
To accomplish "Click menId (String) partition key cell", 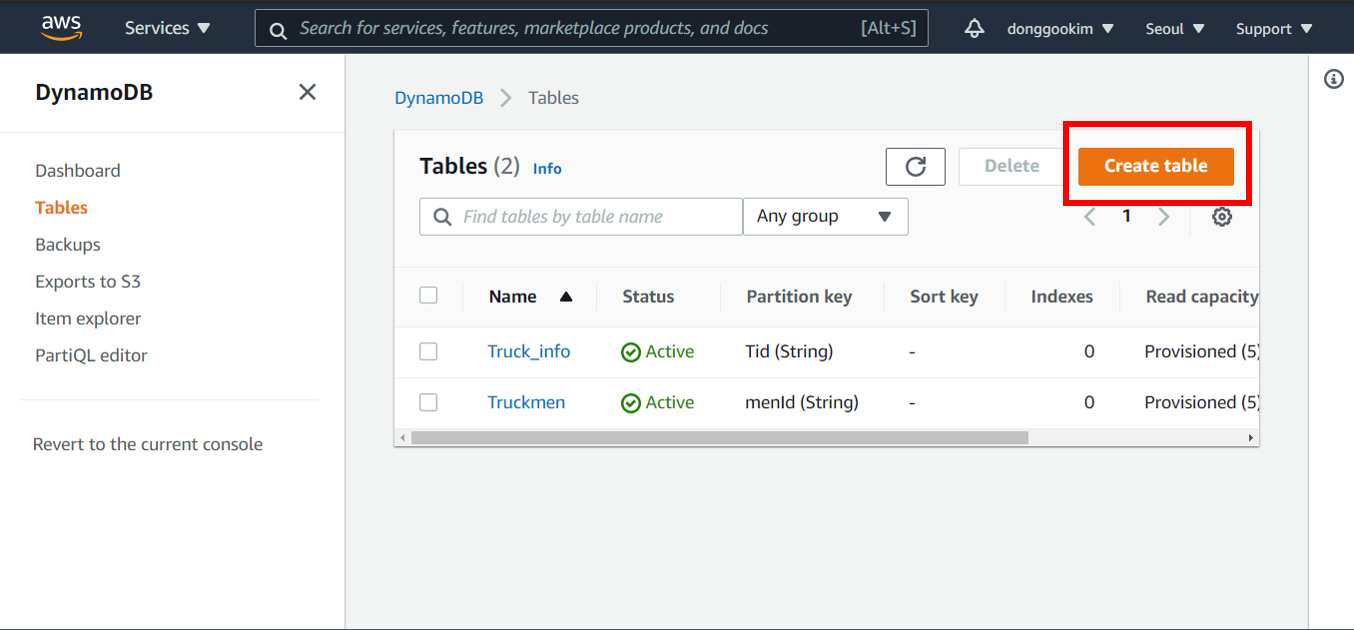I will (x=802, y=402).
